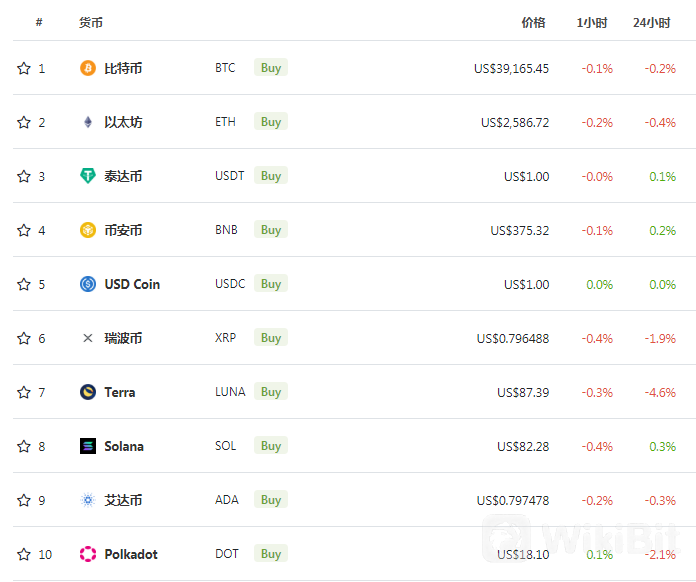Click the Polkadot pink dotted icon
696x582 pixels.
88,554
